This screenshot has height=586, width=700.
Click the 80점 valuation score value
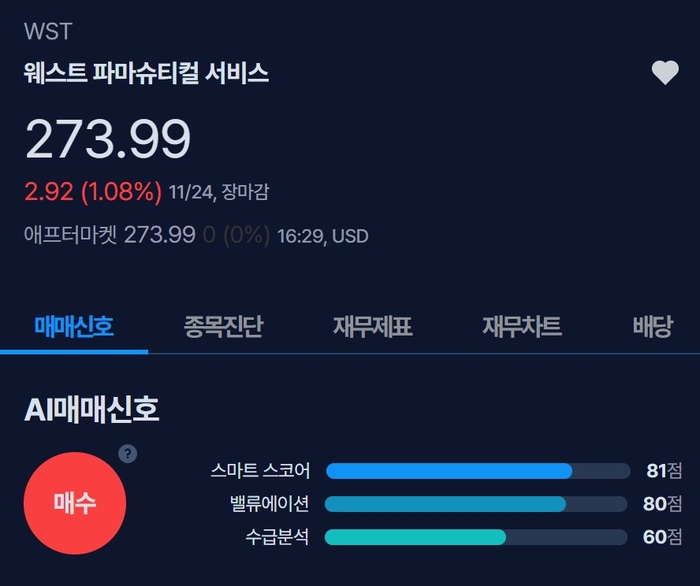click(663, 504)
